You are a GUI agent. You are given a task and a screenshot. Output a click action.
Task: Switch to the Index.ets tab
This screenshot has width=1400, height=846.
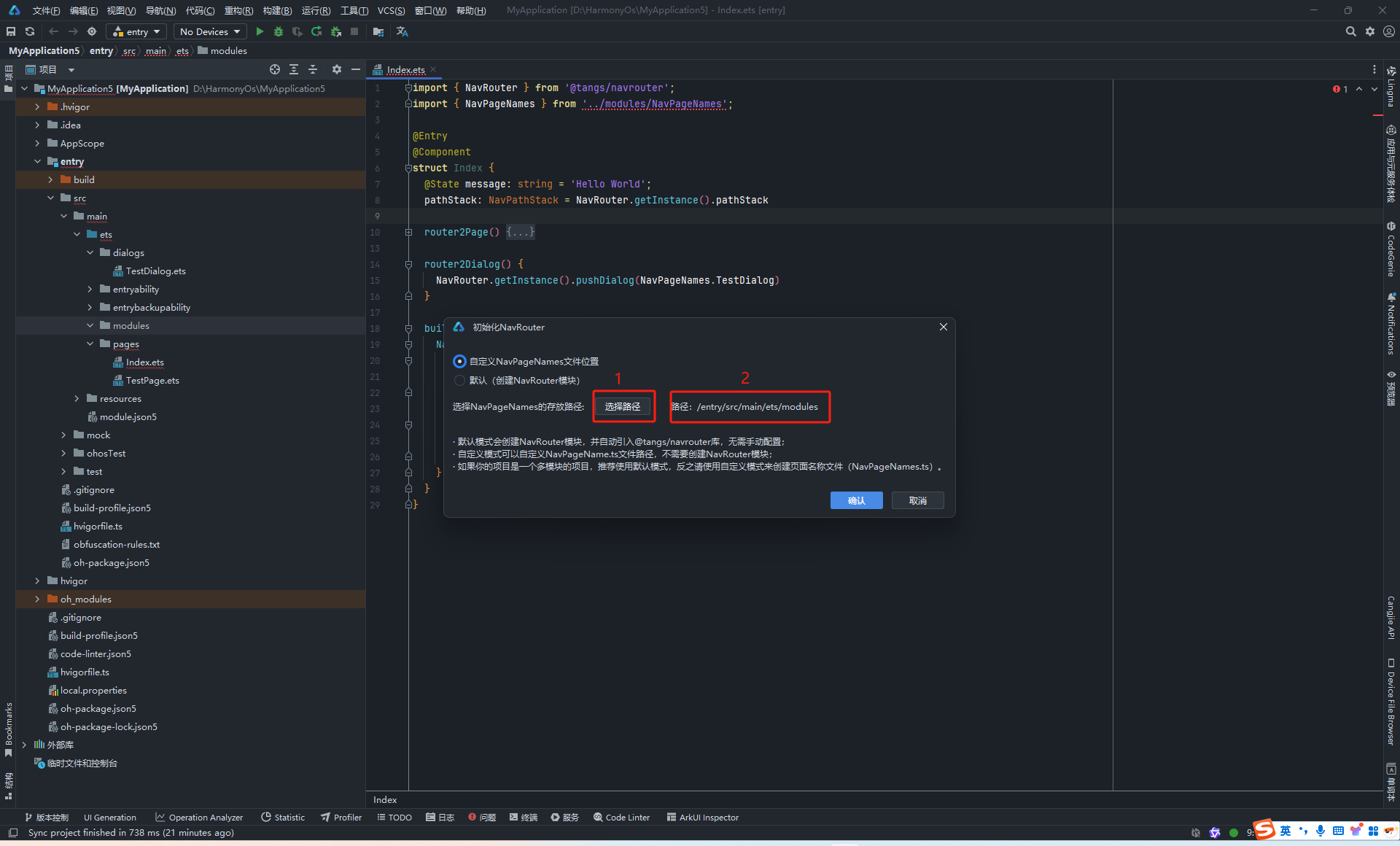point(405,70)
